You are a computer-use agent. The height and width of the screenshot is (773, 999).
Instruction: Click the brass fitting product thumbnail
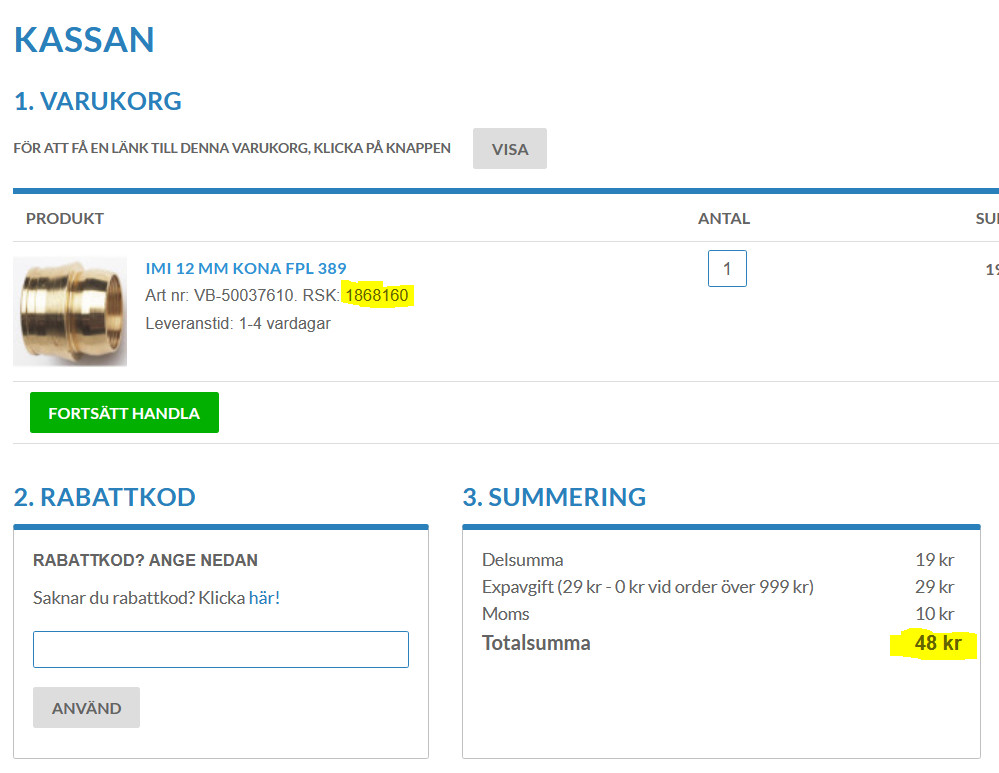click(70, 311)
